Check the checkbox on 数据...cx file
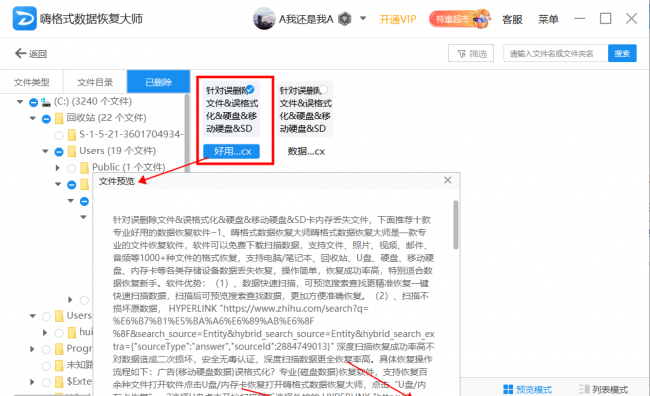Image resolution: width=650 pixels, height=396 pixels. click(323, 89)
